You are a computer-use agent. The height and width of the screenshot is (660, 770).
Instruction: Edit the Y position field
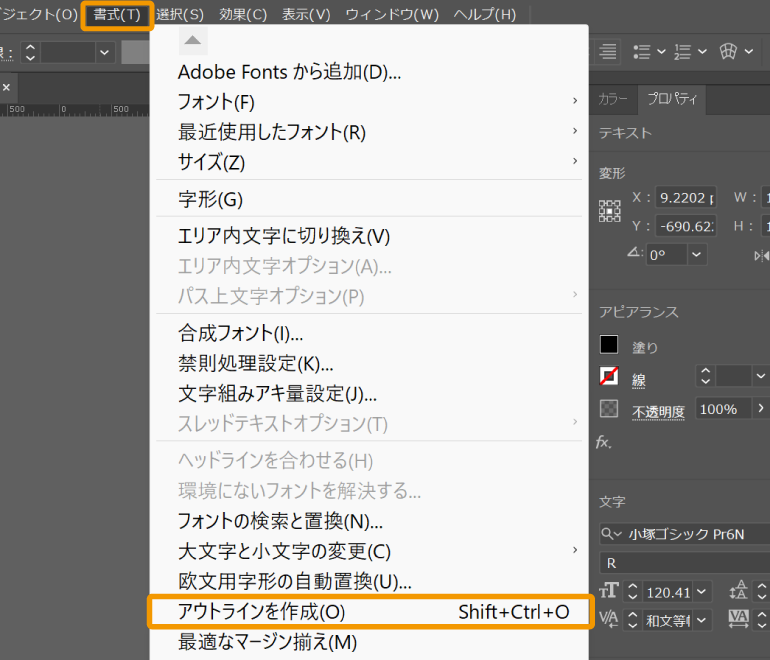[x=686, y=226]
